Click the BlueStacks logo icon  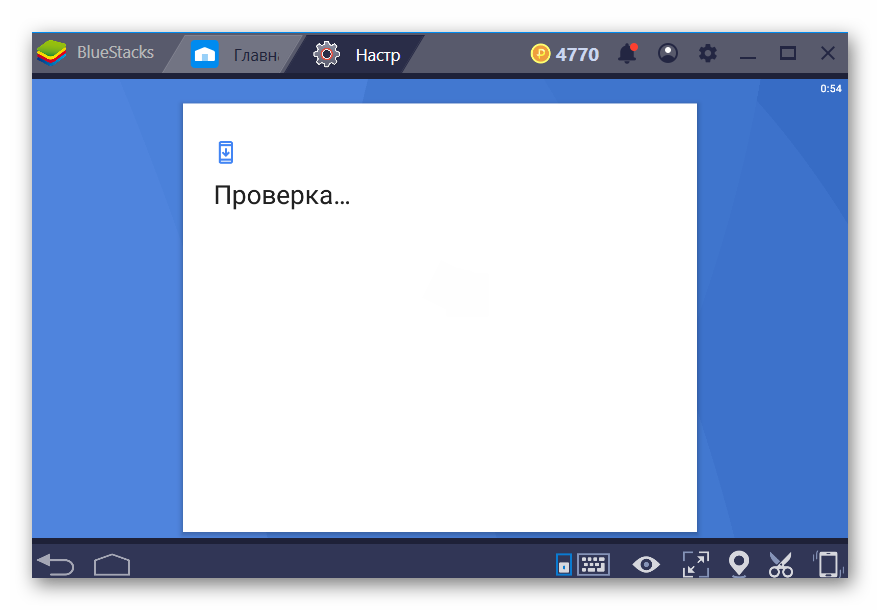tap(52, 53)
